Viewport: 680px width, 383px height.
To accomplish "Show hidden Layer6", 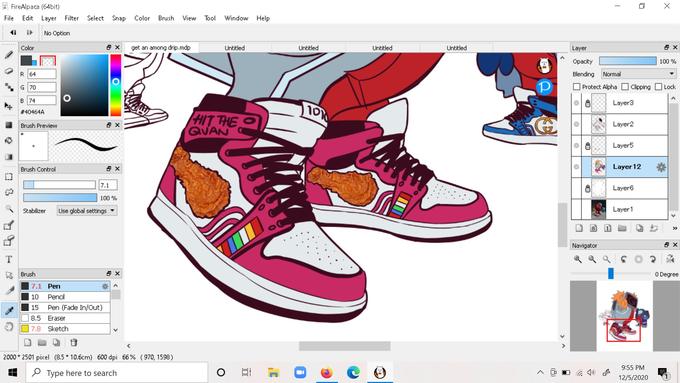I will point(576,188).
